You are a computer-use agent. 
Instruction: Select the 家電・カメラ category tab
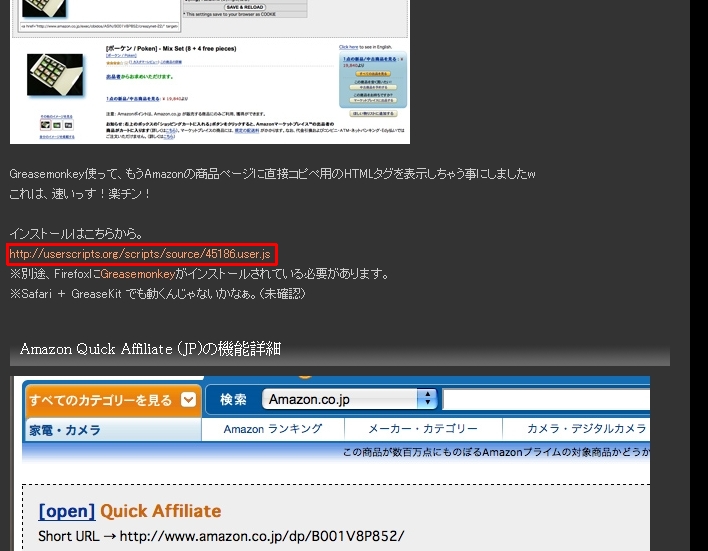pos(113,430)
